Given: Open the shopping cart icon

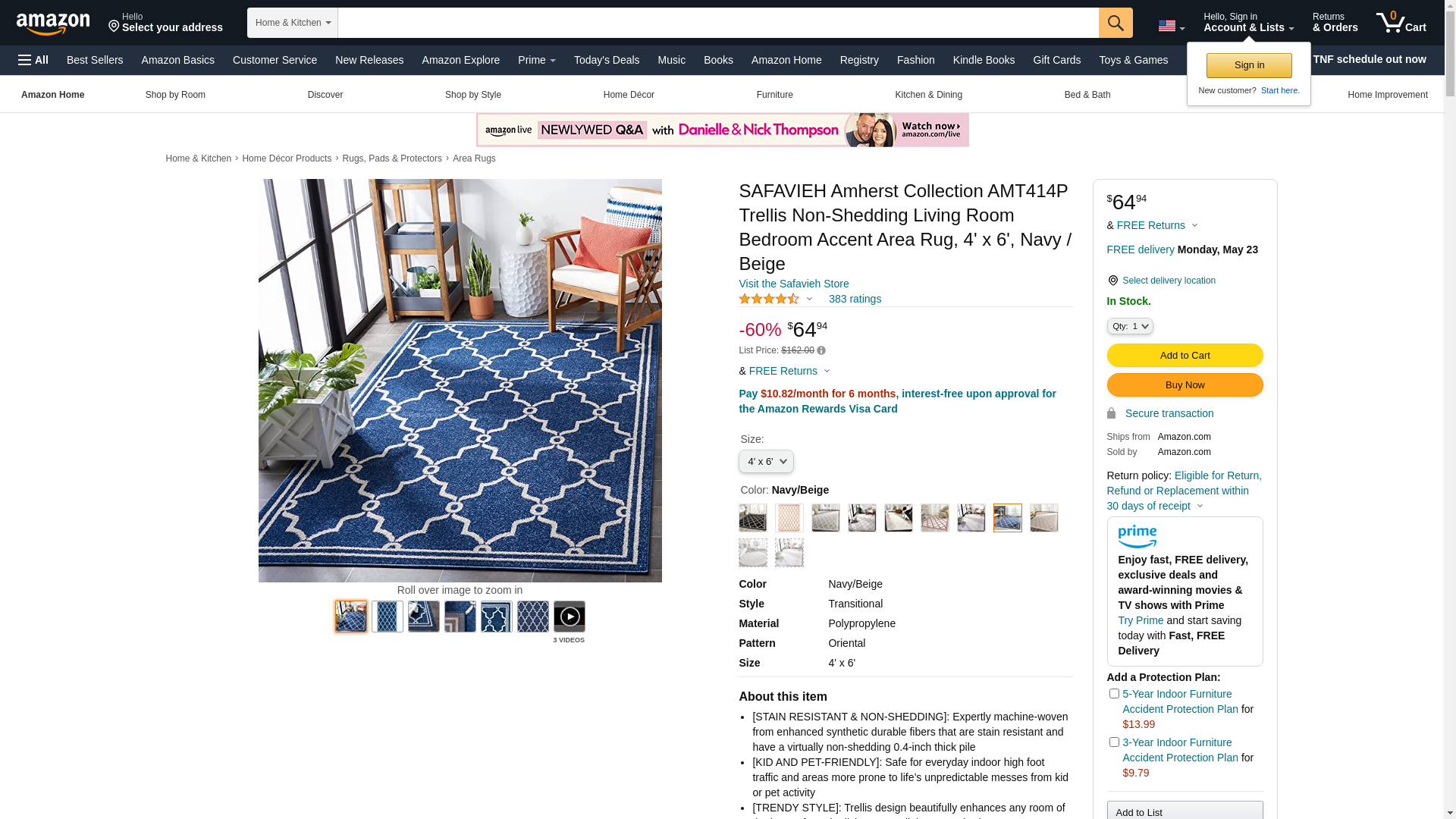Looking at the screenshot, I should tap(1401, 23).
